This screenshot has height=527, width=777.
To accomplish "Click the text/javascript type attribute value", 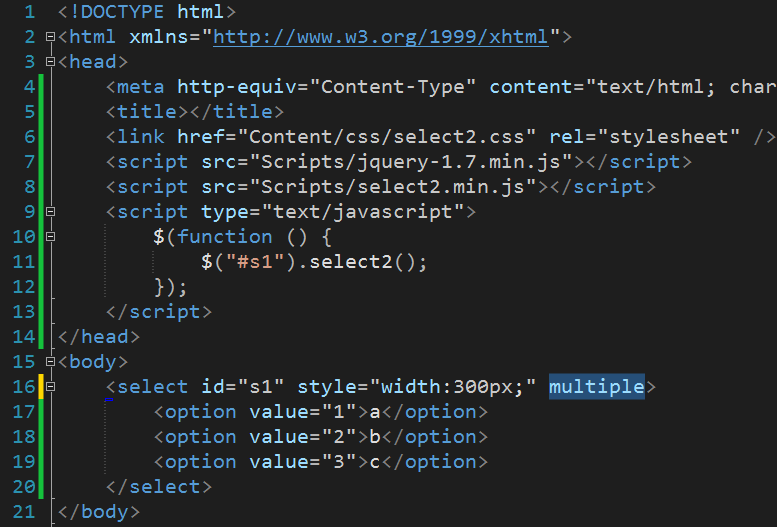I will pos(363,212).
